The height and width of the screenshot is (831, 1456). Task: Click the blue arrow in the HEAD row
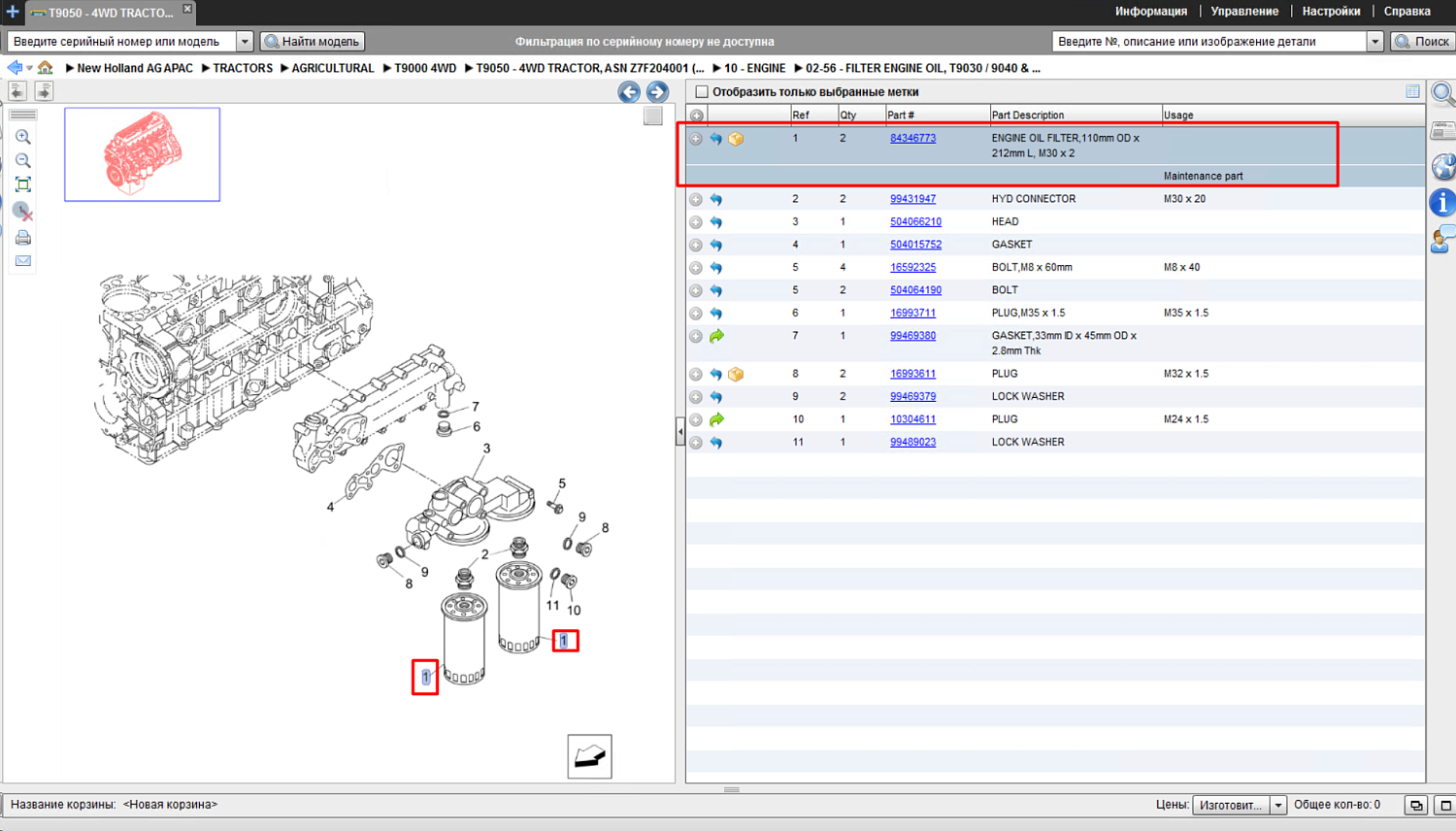(x=716, y=222)
